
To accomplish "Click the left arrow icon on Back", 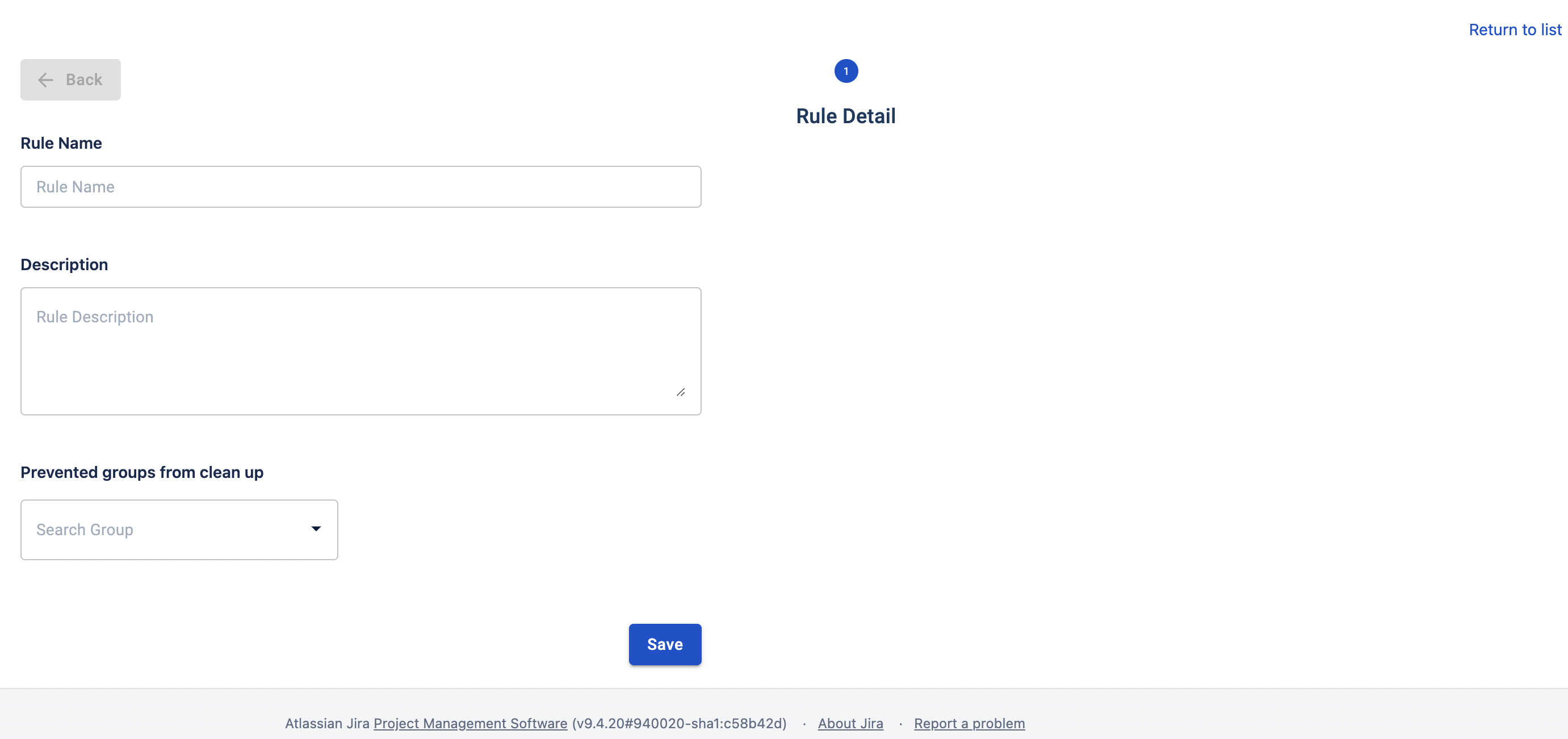I will click(x=45, y=79).
